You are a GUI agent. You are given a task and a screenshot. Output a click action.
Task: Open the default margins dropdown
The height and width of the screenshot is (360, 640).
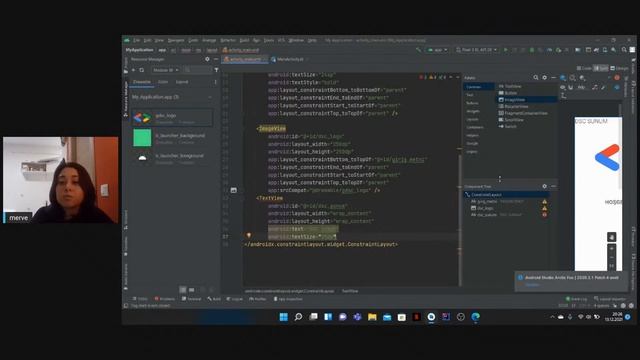coord(581,87)
